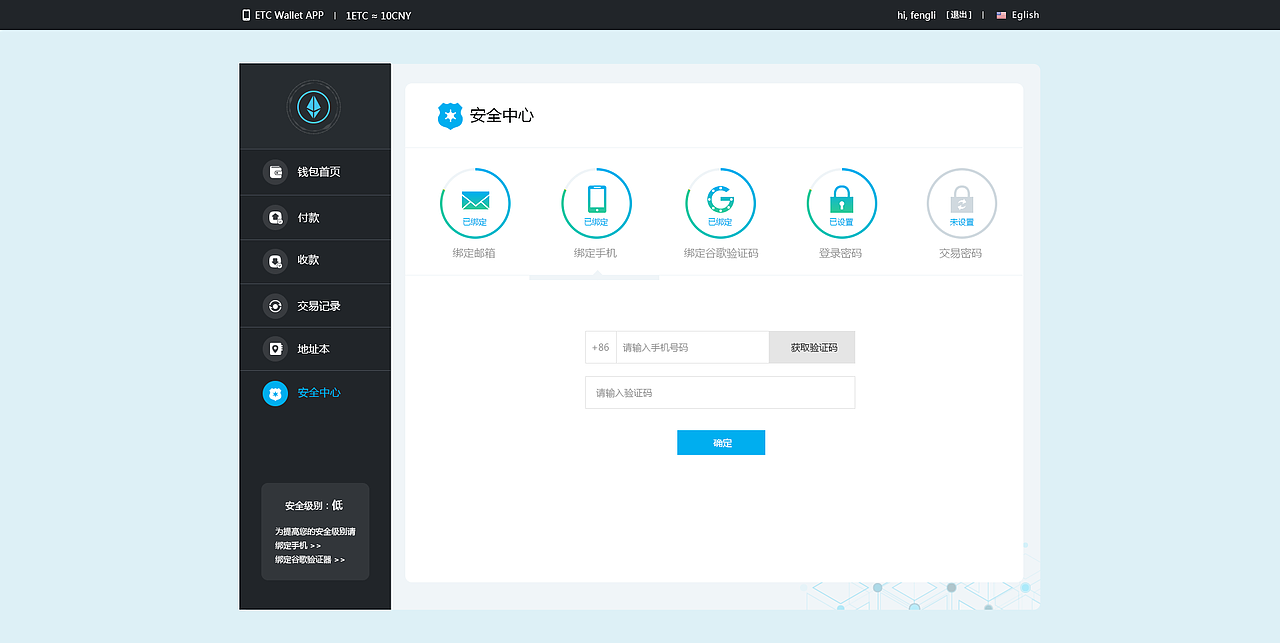Click the envelope email binding icon
Screen dimensions: 1280x643
point(475,203)
